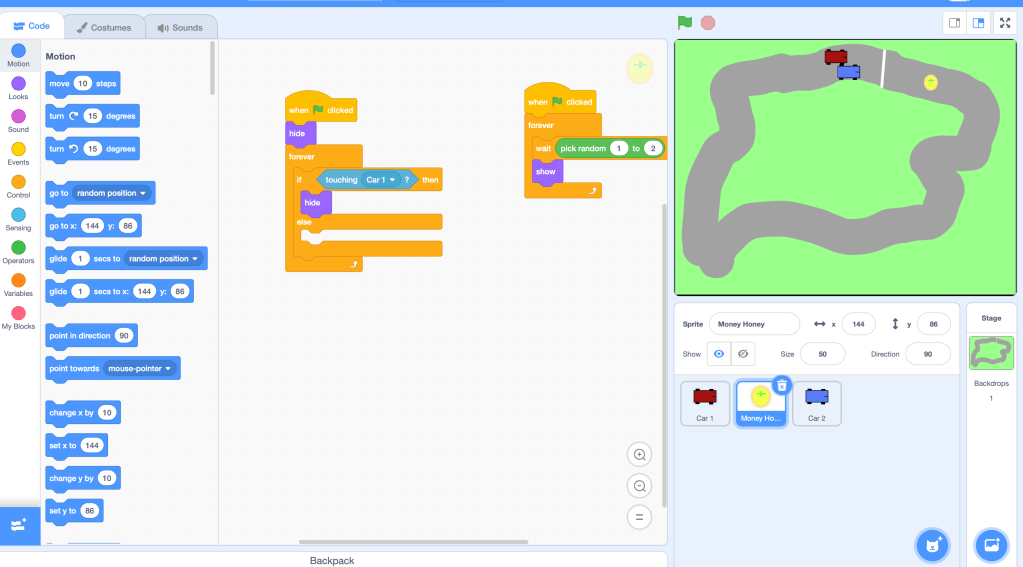The height and width of the screenshot is (567, 1023).
Task: Enter full screen stage mode
Action: [x=1004, y=23]
